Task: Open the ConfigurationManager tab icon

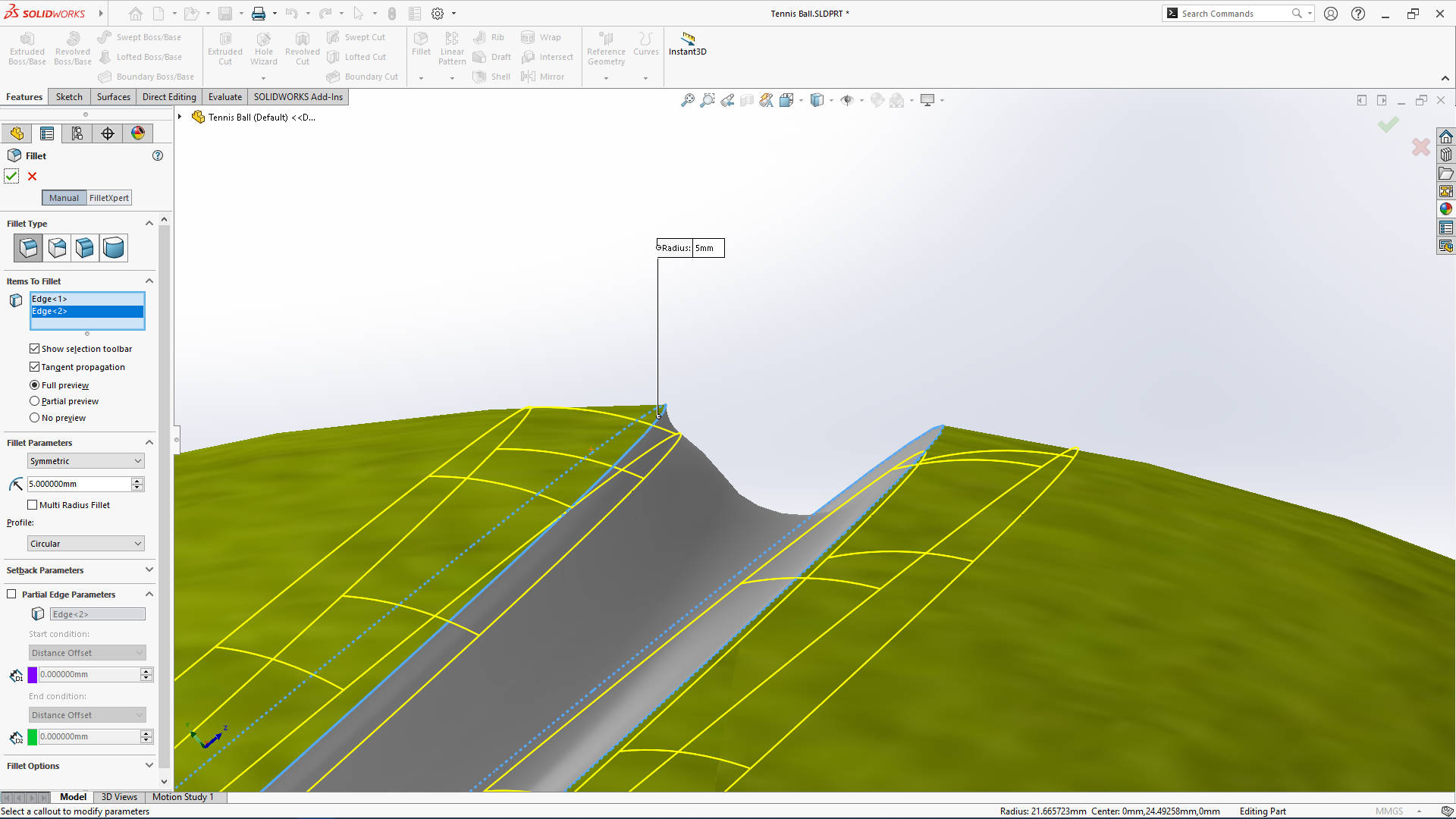Action: coord(77,133)
